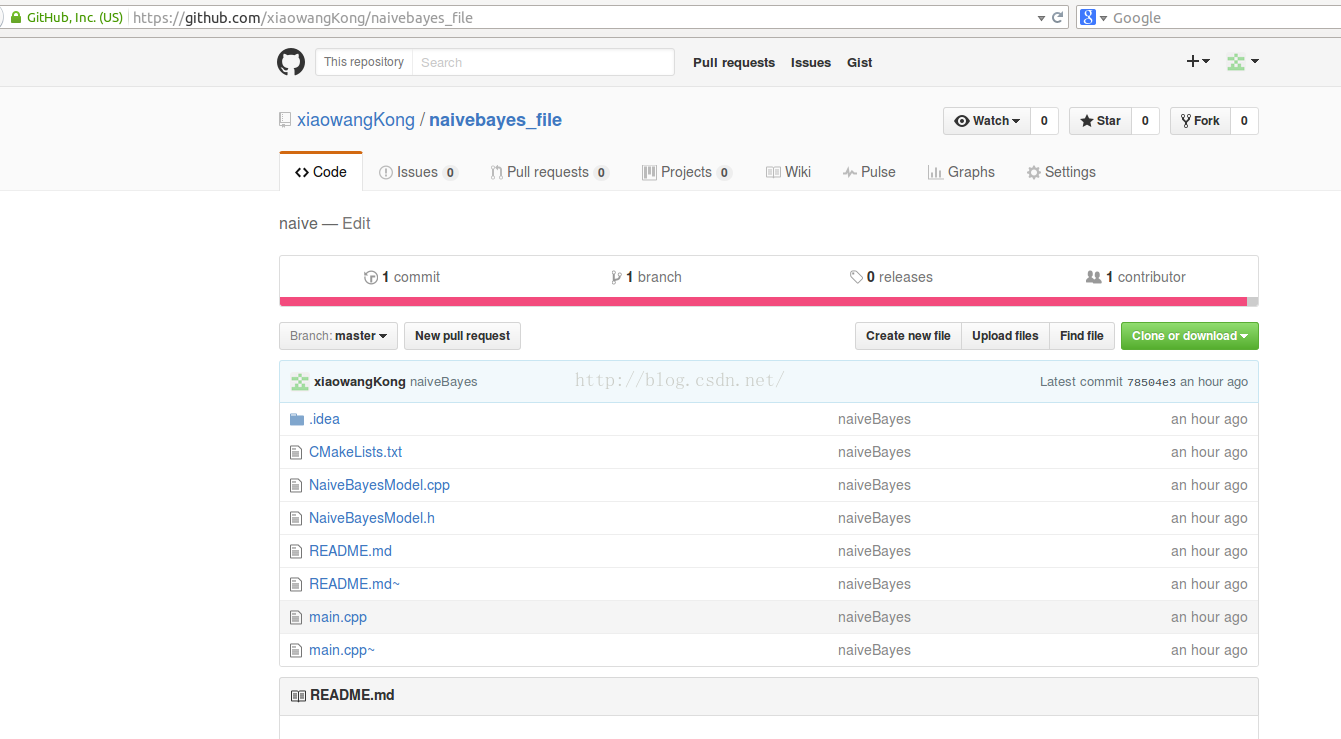Focus the browser Google search box
1341x739 pixels.
point(1224,18)
